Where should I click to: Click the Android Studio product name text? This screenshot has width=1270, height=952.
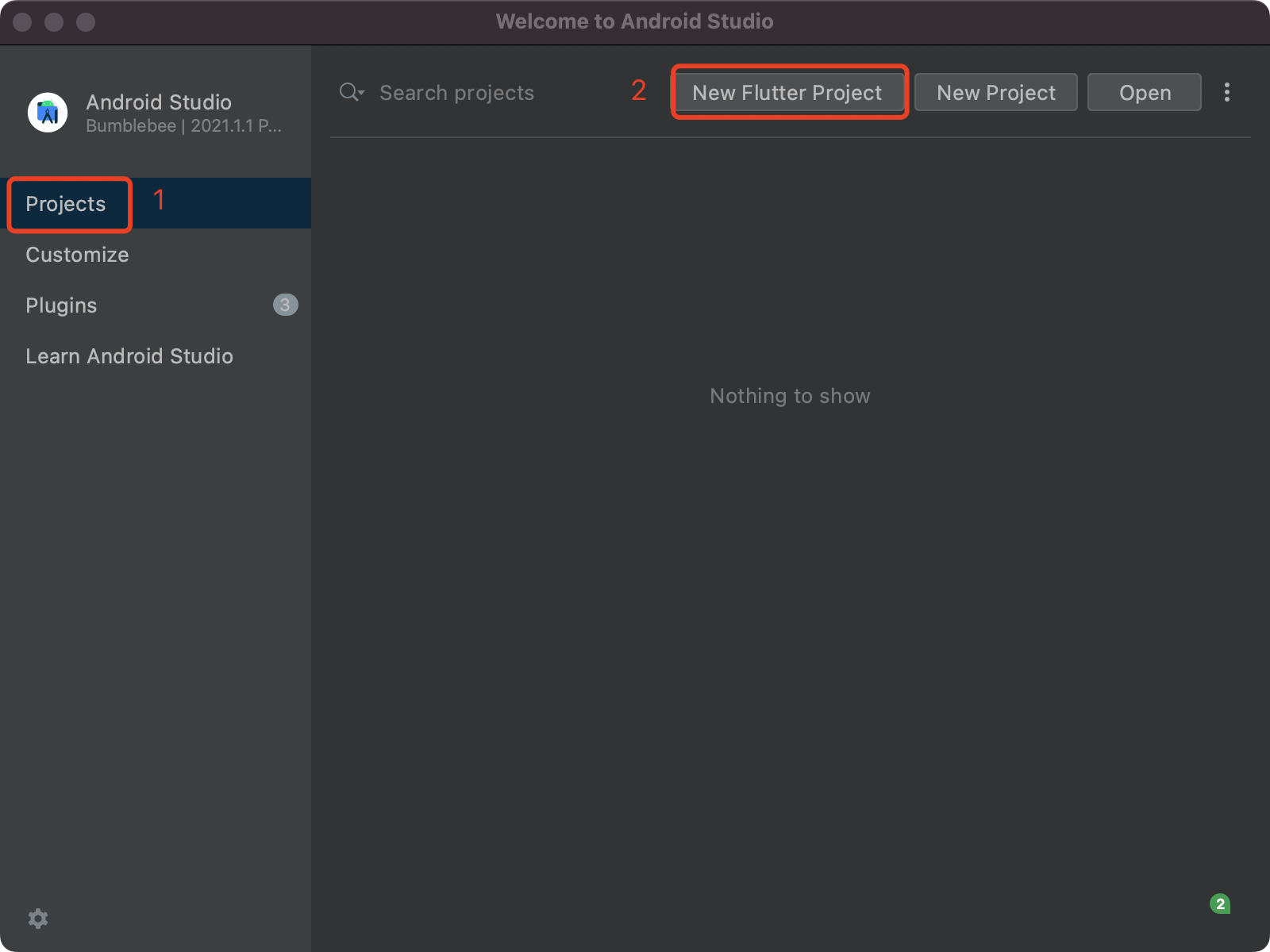click(159, 102)
